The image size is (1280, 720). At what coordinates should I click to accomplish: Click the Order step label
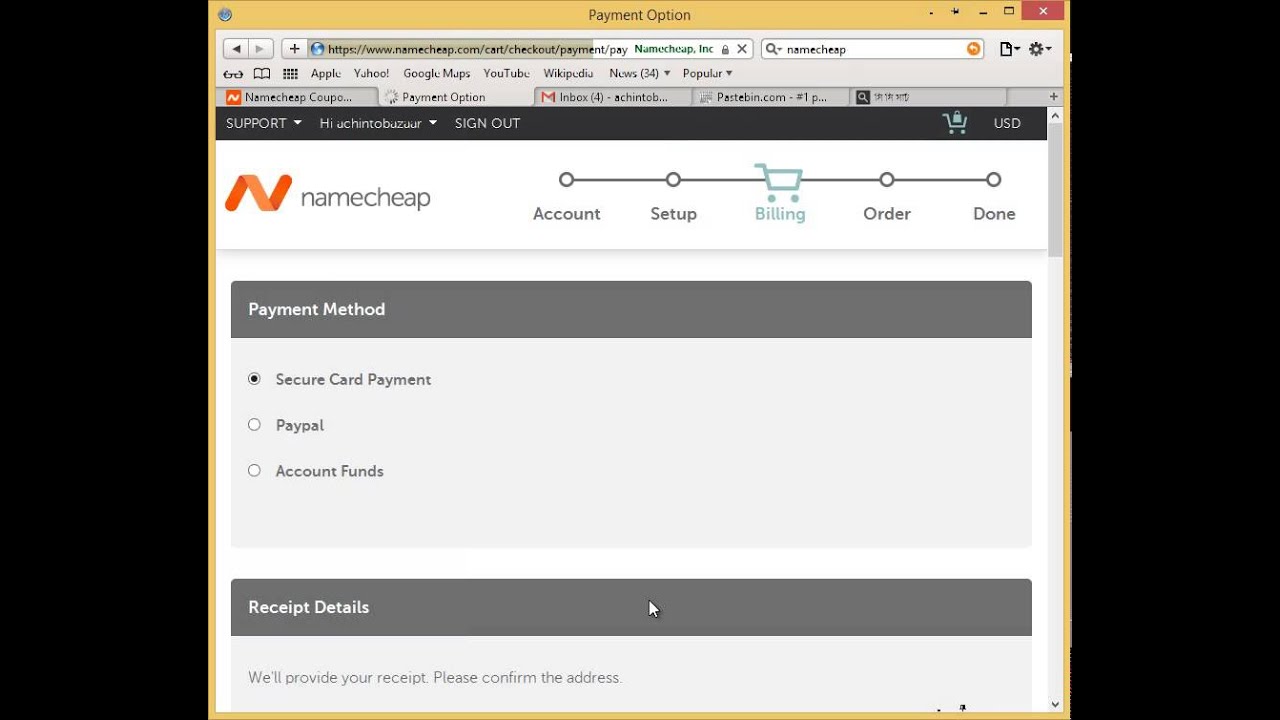[x=887, y=214]
